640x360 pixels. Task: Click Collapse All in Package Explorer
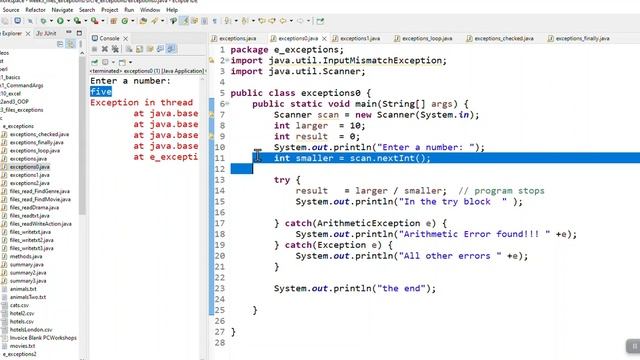(60, 44)
